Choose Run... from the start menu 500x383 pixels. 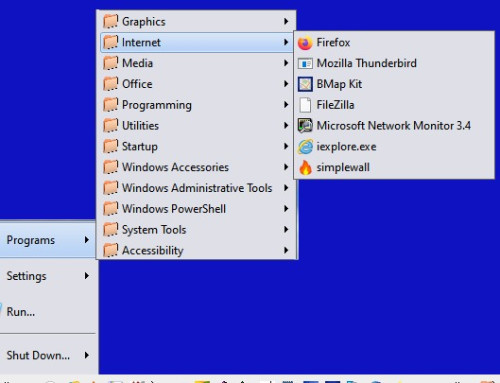click(48, 312)
